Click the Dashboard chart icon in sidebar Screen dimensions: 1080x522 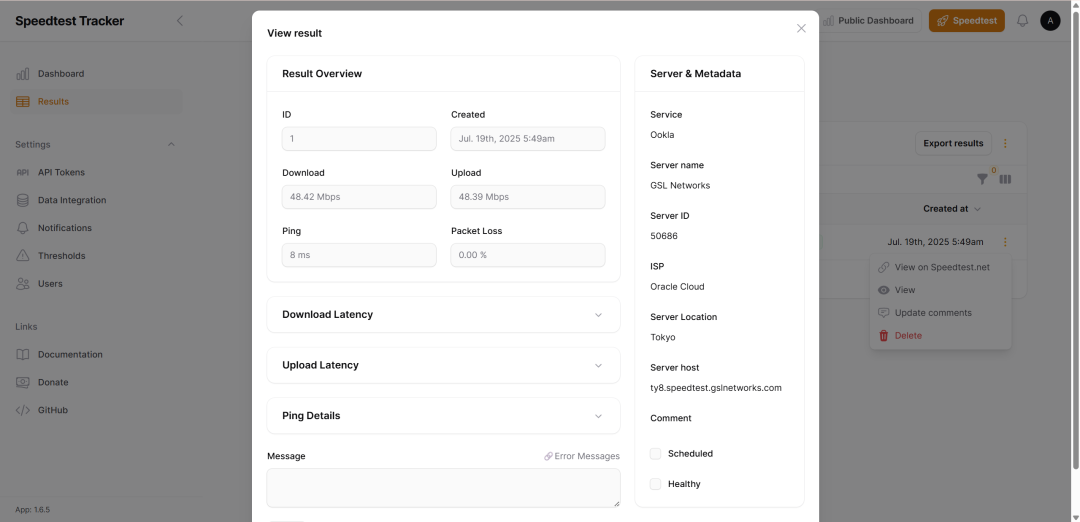pyautogui.click(x=23, y=74)
